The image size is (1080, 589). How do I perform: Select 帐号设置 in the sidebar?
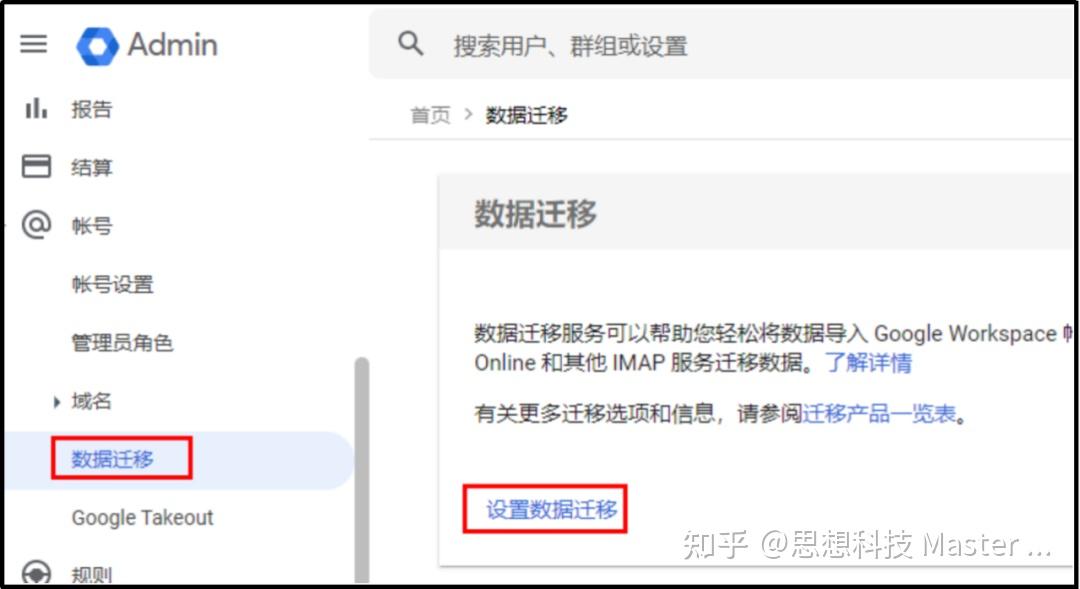[112, 284]
